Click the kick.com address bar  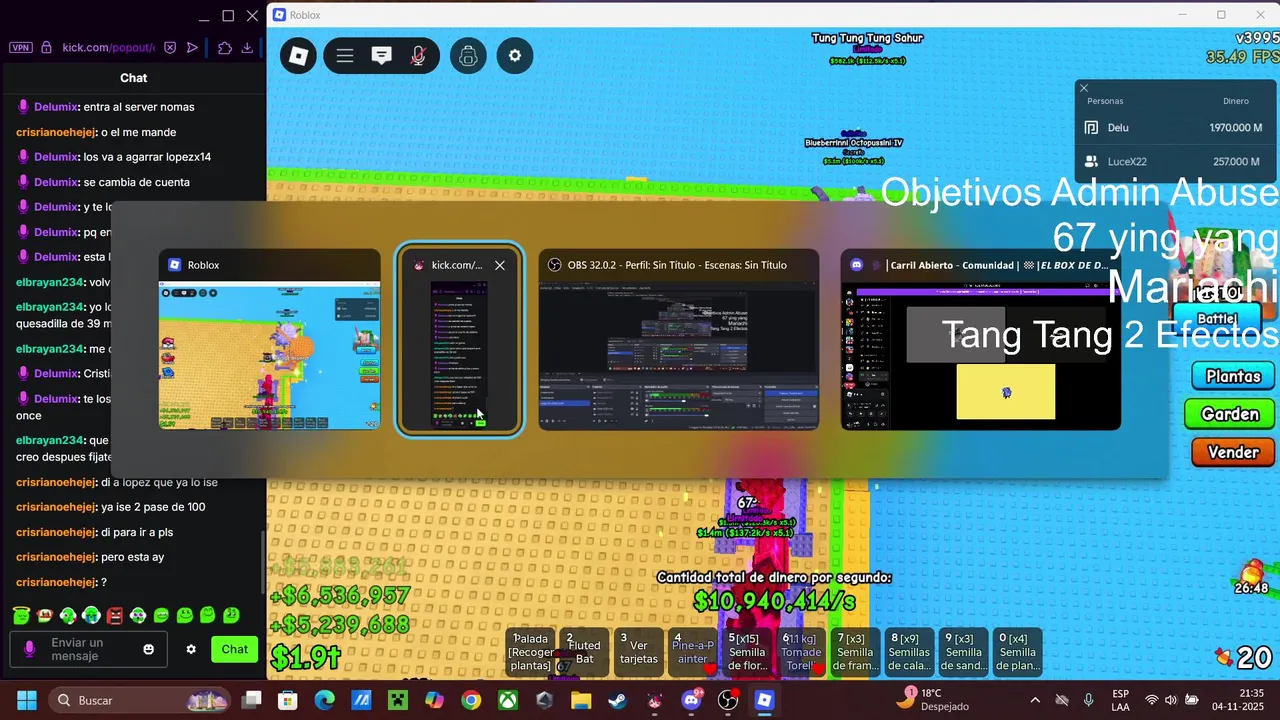point(108,47)
